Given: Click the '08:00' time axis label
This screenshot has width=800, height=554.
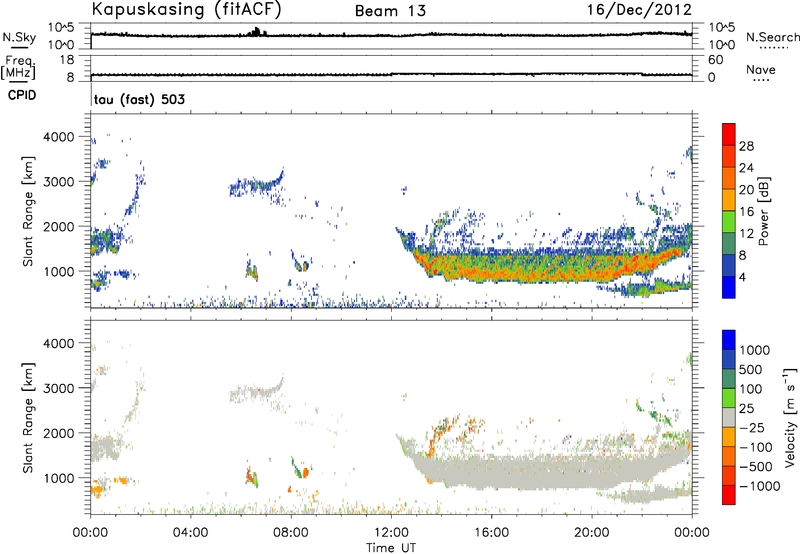Looking at the screenshot, I should tap(291, 533).
